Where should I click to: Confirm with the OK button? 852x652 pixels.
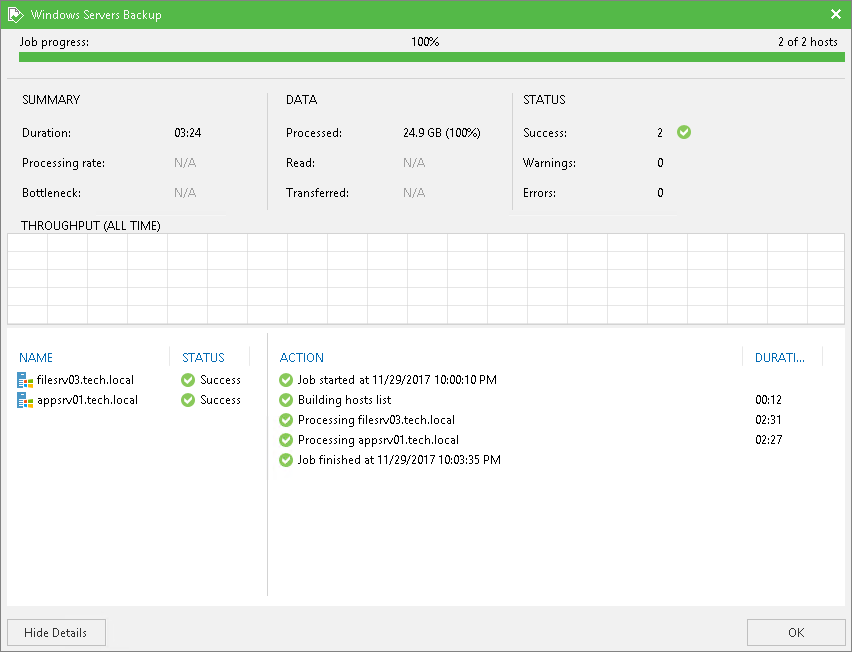[795, 632]
